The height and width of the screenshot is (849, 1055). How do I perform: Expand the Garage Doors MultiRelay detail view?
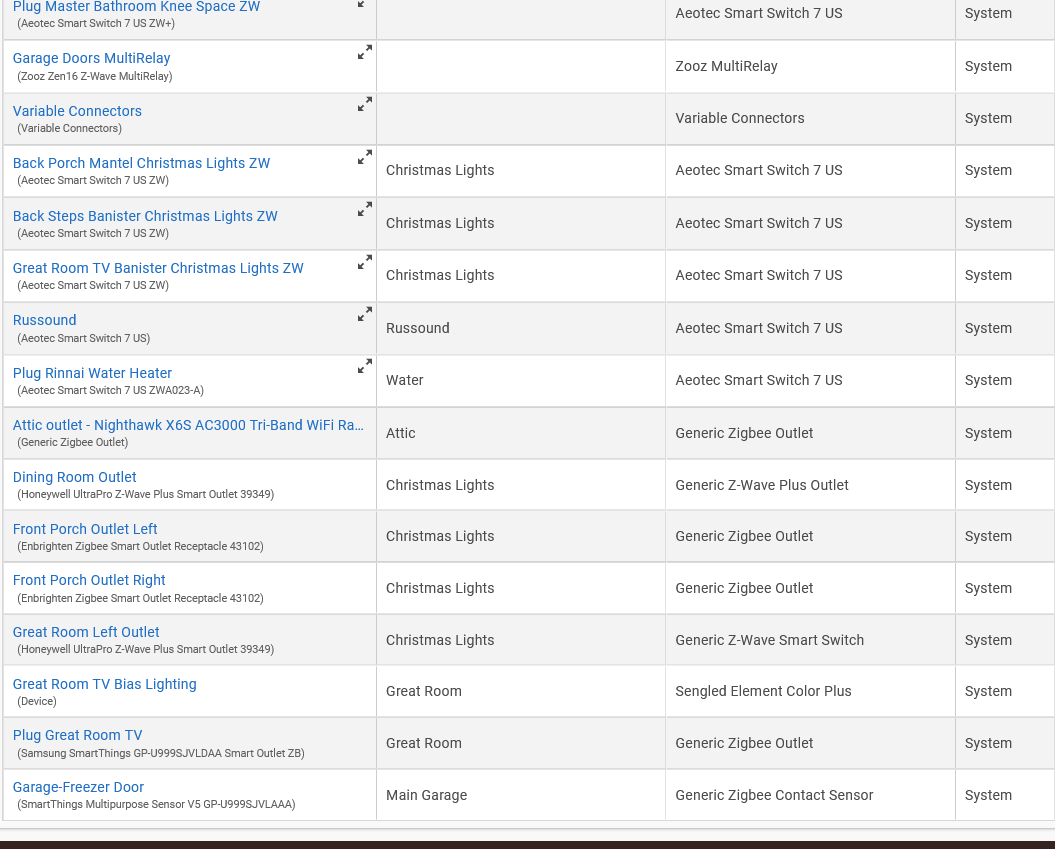365,52
